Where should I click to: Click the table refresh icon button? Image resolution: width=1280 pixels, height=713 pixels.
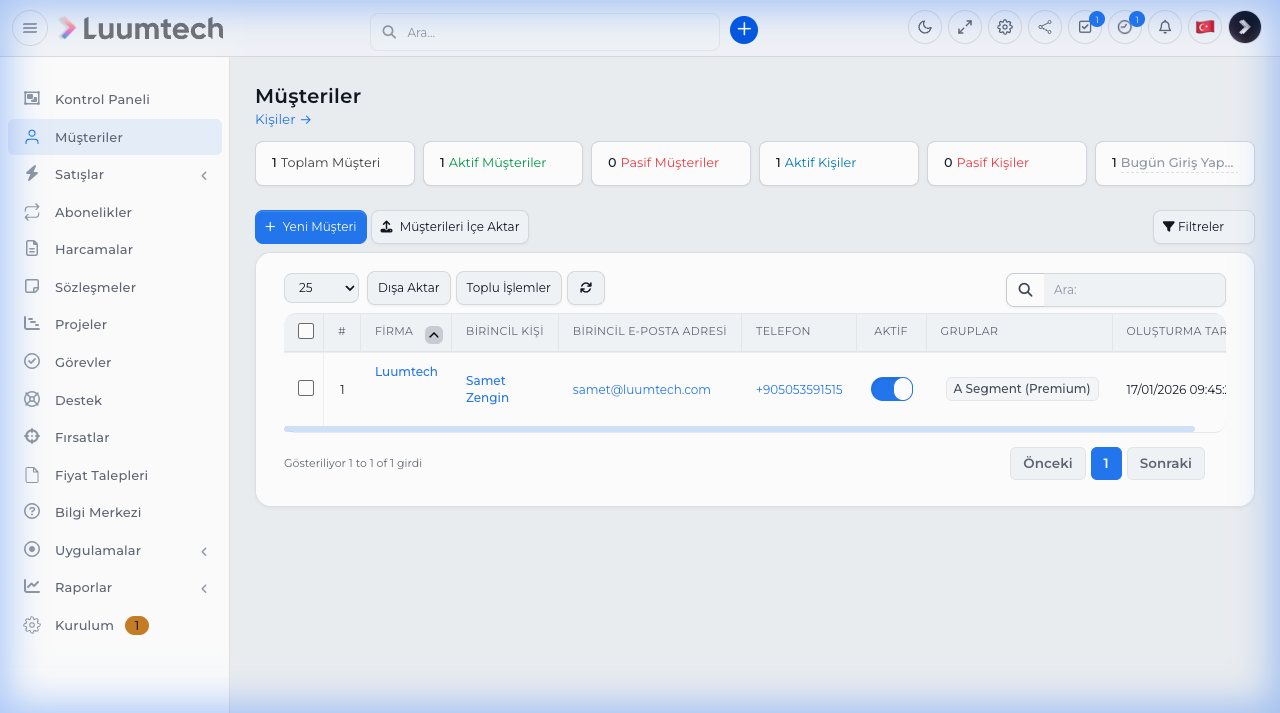tap(586, 288)
